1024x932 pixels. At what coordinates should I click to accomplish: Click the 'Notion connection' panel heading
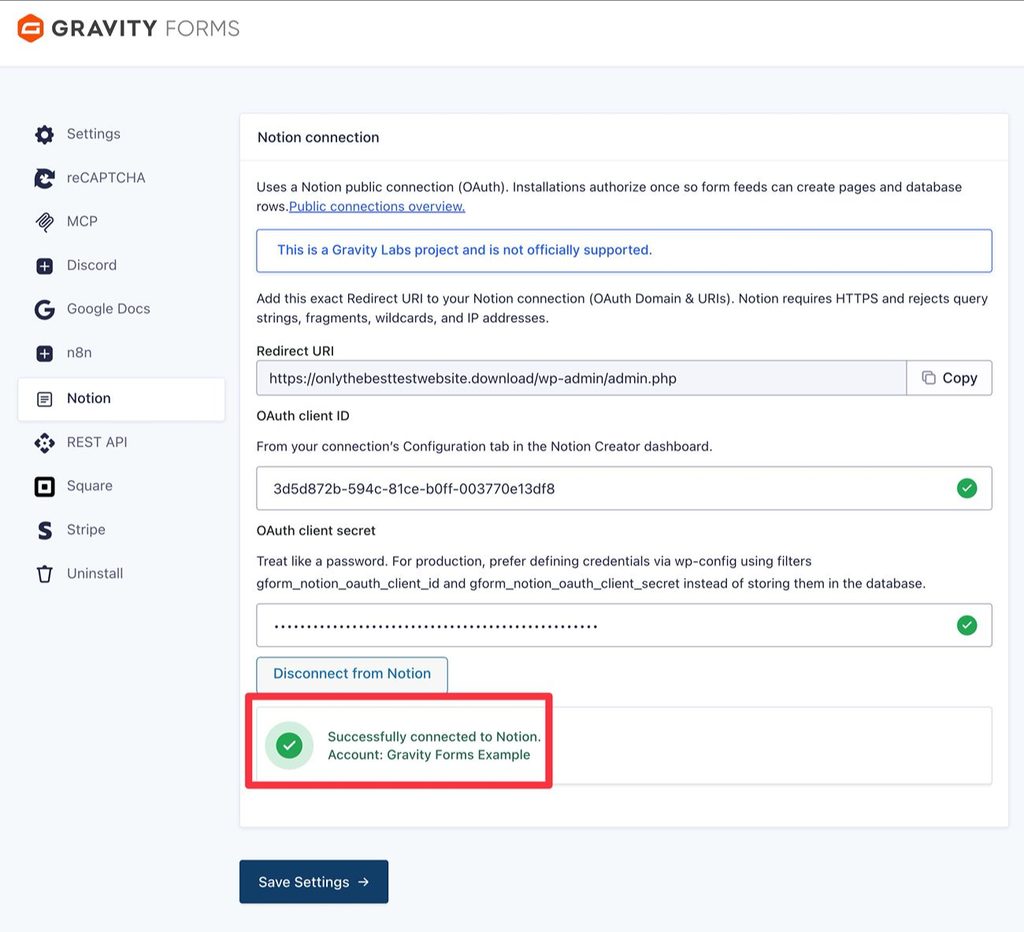(318, 137)
